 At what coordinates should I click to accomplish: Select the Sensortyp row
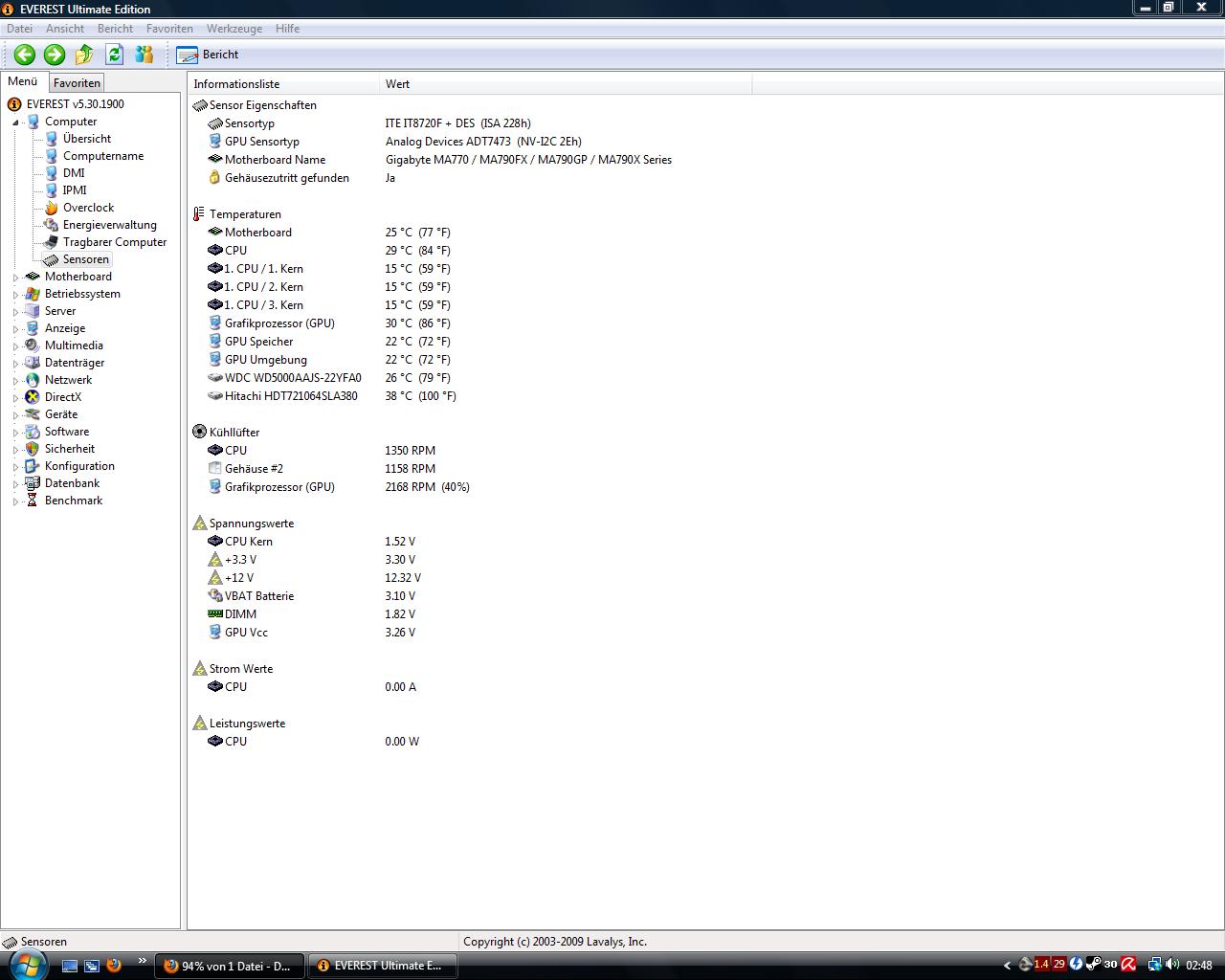pyautogui.click(x=368, y=123)
